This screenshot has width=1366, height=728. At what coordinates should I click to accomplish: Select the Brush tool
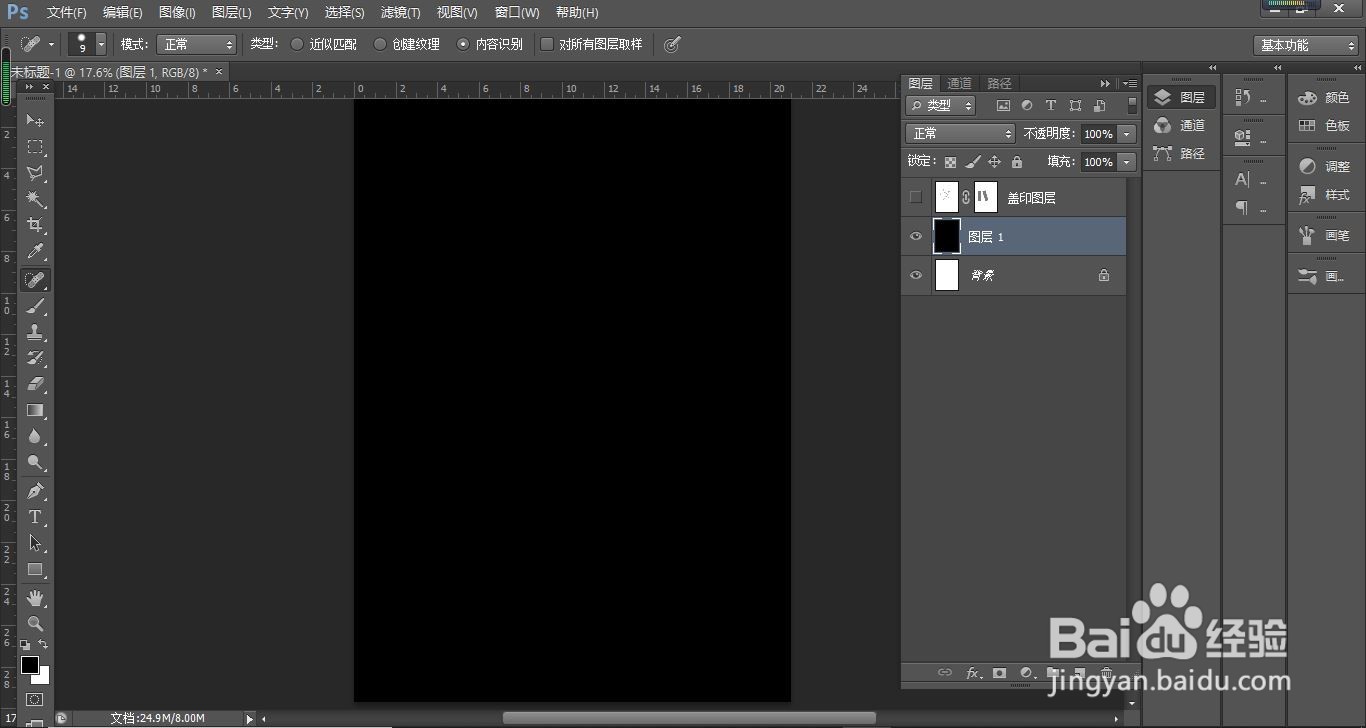point(35,305)
